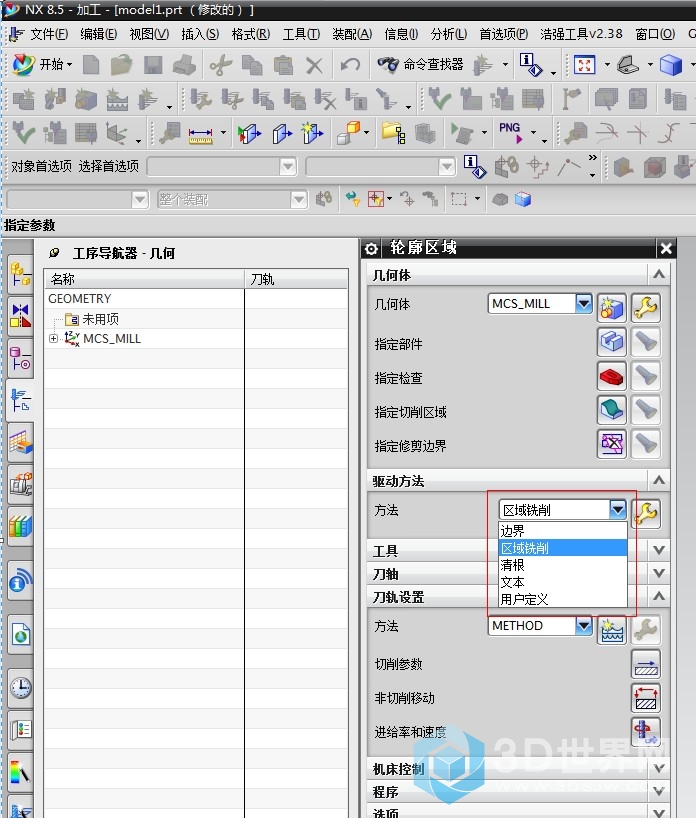This screenshot has height=818, width=696.
Task: Open the 区域铣削 drive method dropdown arrow
Action: point(618,509)
